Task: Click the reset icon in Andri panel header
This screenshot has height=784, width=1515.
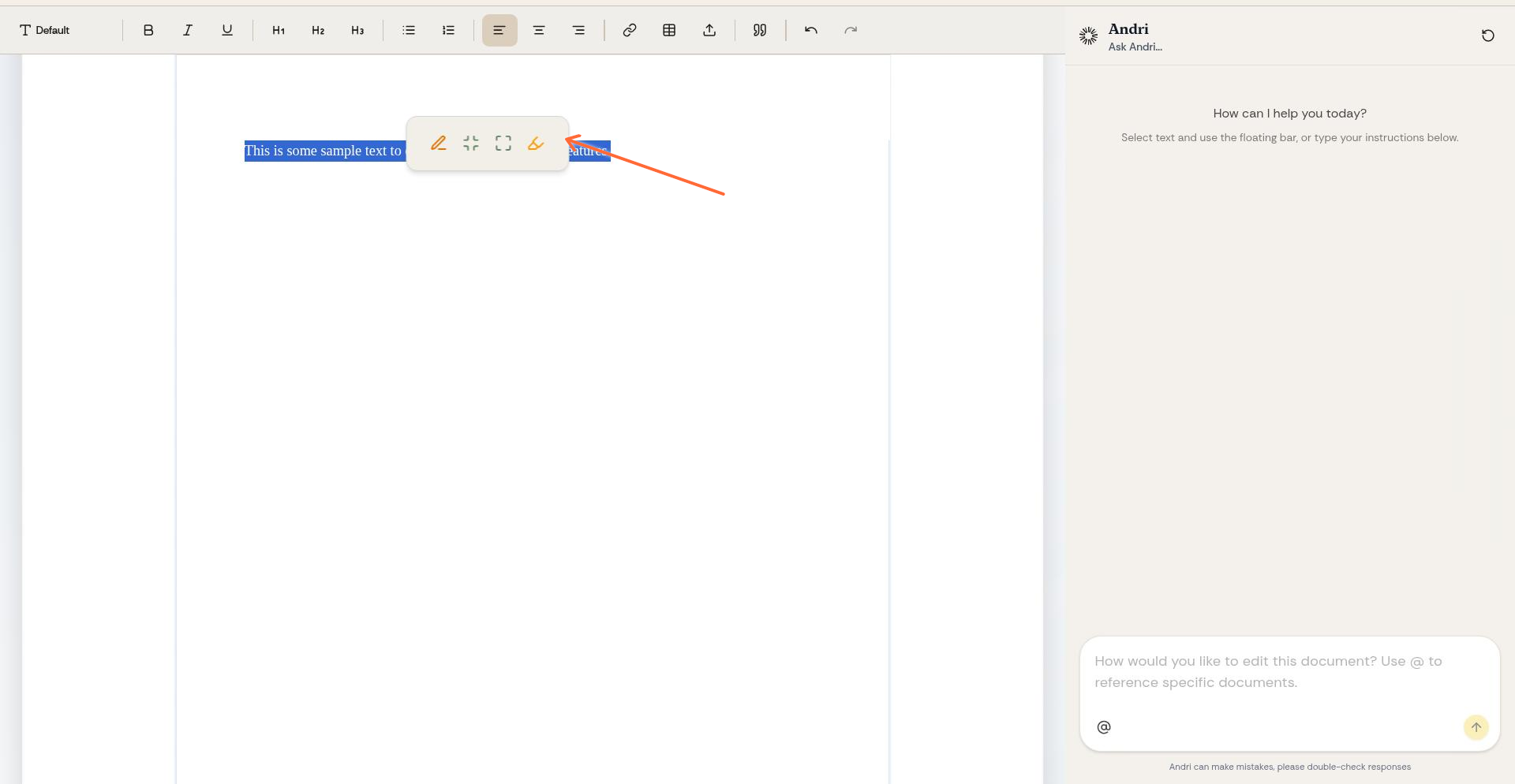Action: (1487, 35)
